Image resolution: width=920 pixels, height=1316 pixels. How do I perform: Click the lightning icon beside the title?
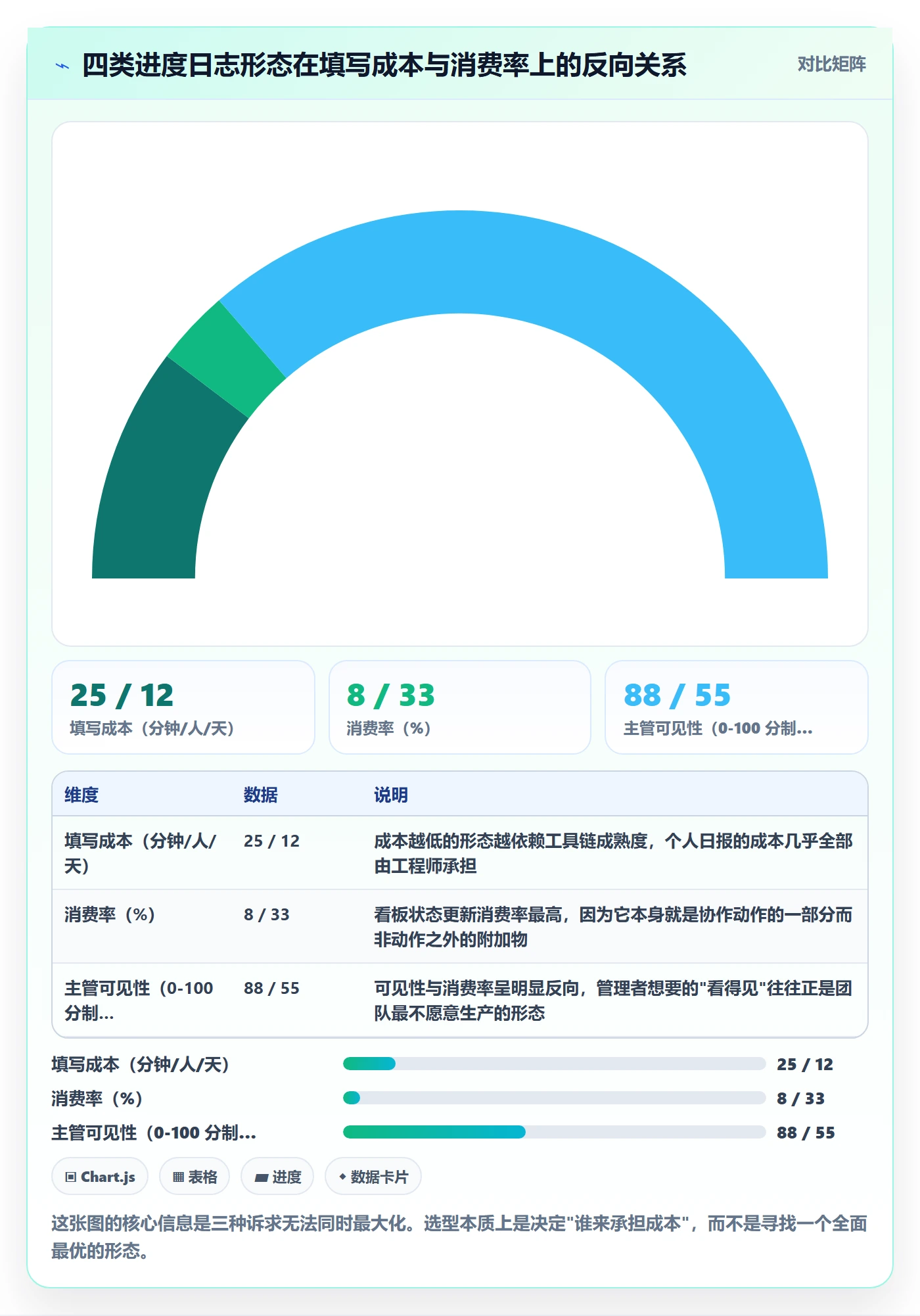click(62, 66)
